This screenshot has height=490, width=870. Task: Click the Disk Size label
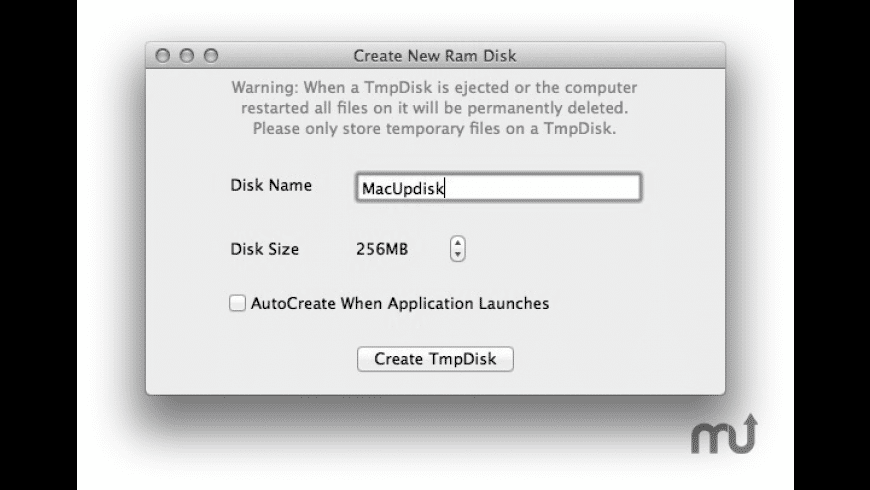265,249
